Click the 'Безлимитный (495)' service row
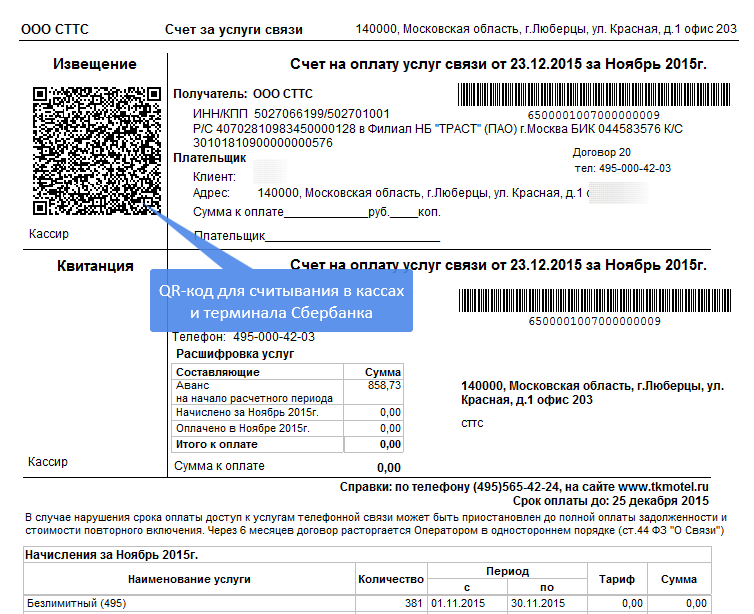This screenshot has height=614, width=754. click(367, 603)
